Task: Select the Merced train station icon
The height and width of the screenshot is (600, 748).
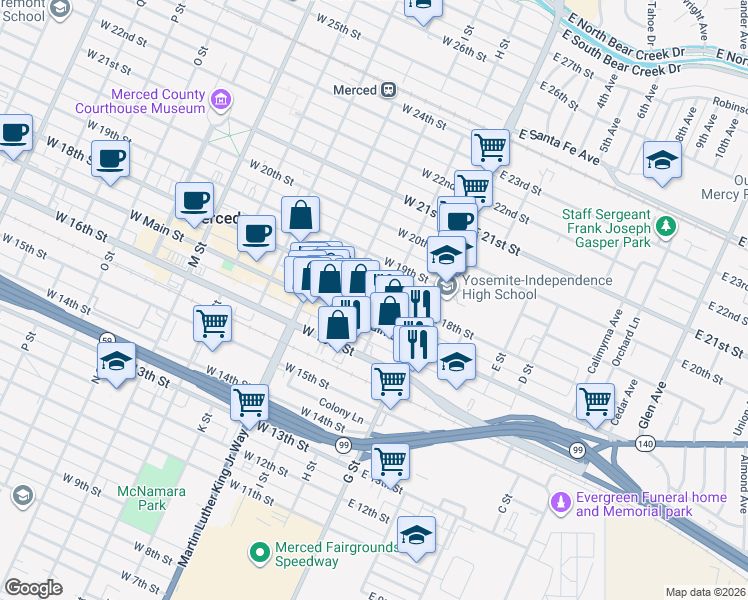Action: 389,90
